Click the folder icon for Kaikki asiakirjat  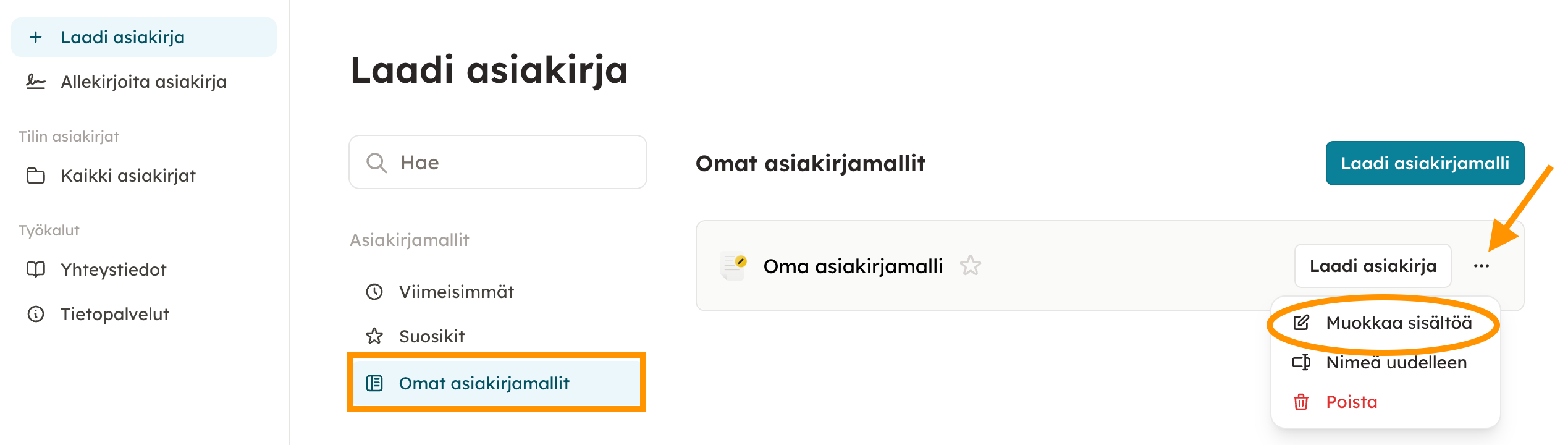pos(36,176)
